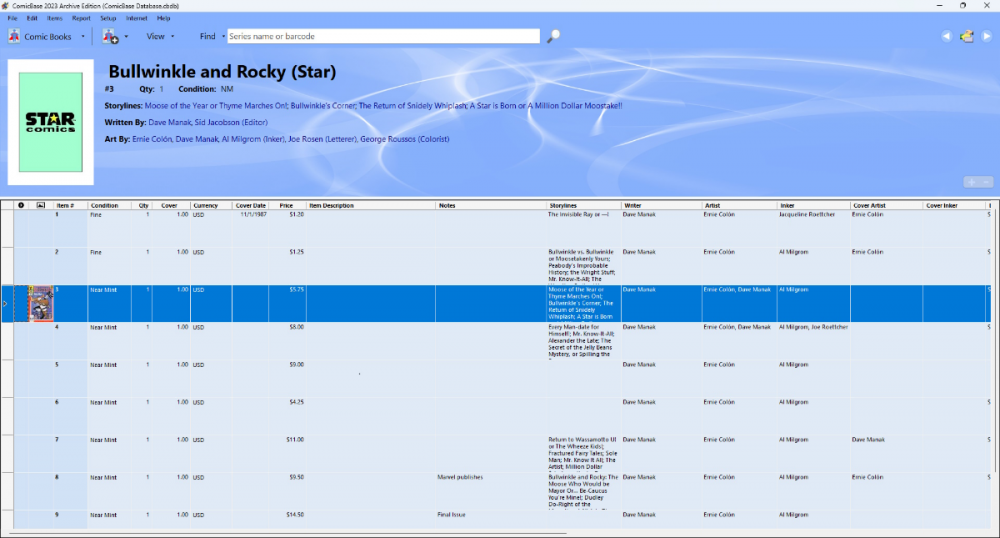Click the dot marker column header icon

point(21,205)
